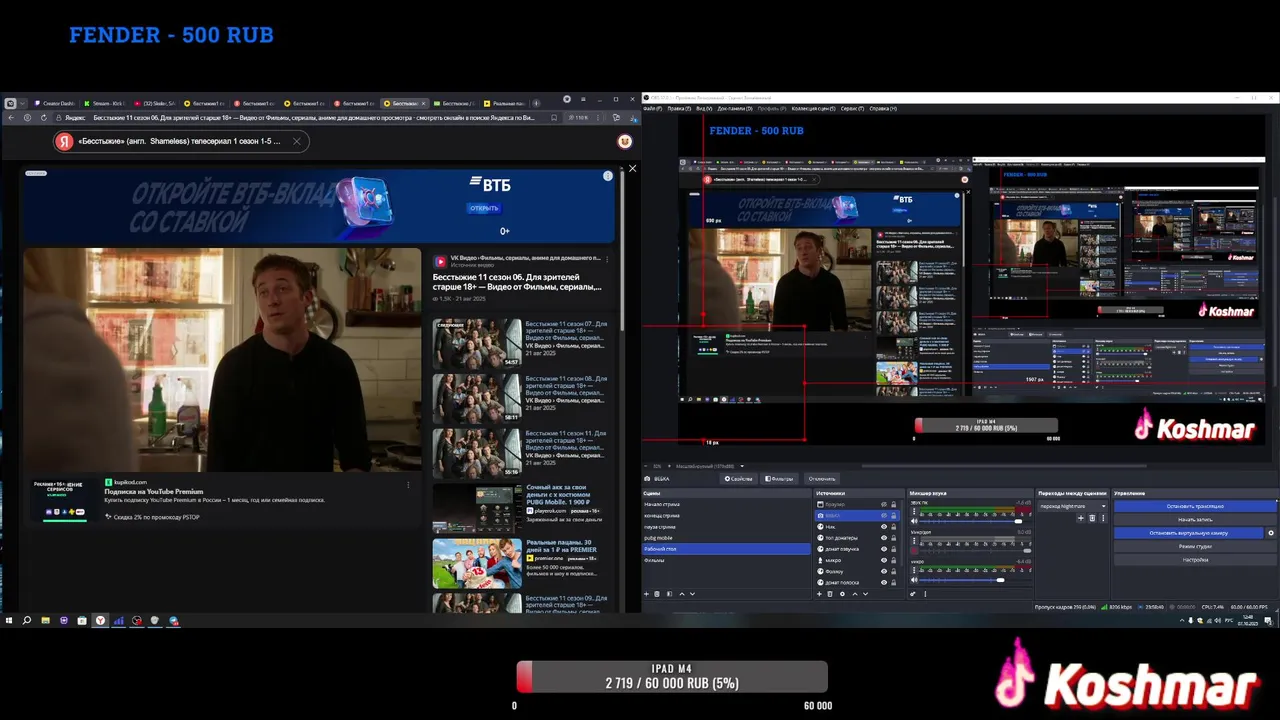The height and width of the screenshot is (720, 1280).
Task: Open a new browser tab with the plus button
Action: point(536,103)
